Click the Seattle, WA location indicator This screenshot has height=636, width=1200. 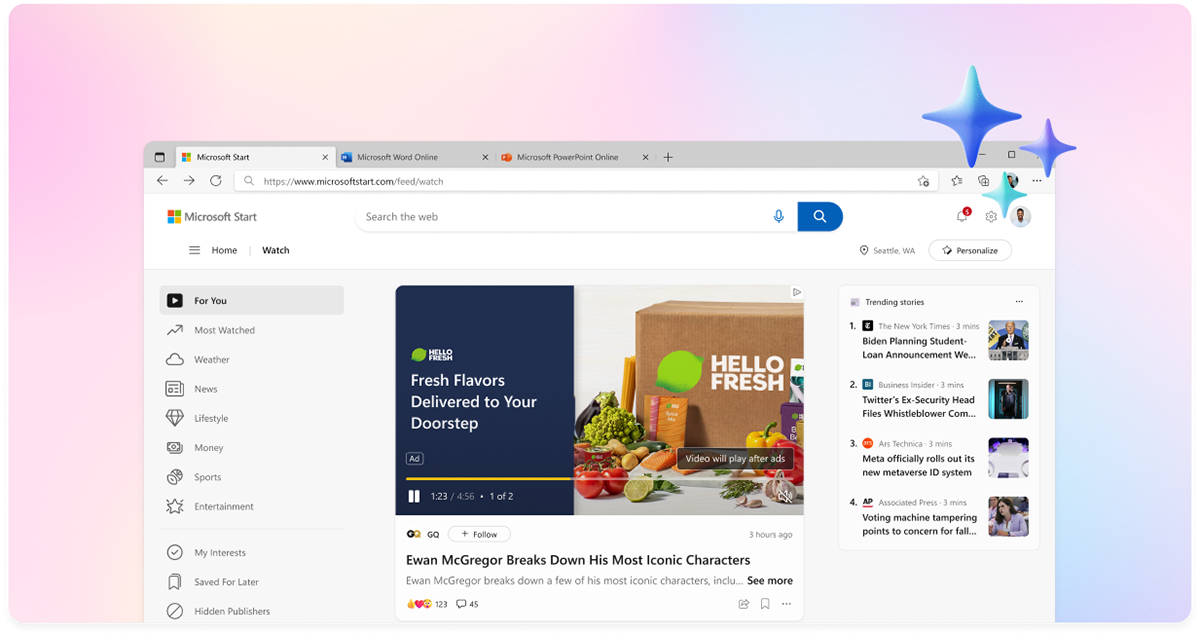(887, 251)
